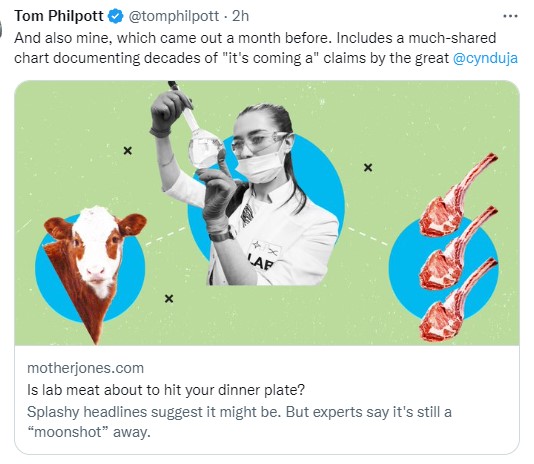Click the blue verified badge
Screen dimensions: 534x464
coord(115,16)
